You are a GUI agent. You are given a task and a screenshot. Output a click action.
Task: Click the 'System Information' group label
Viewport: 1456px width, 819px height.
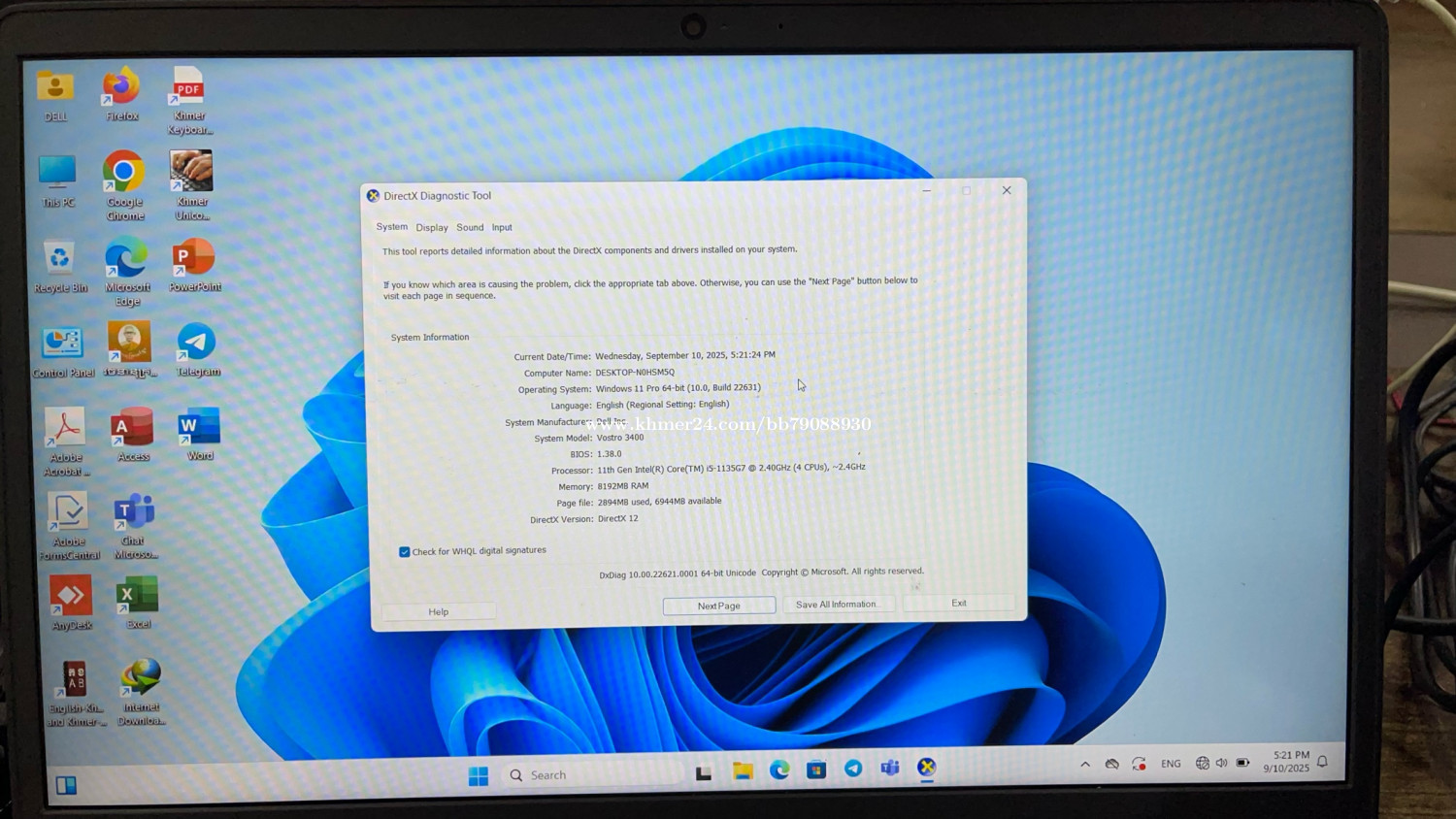coord(430,338)
